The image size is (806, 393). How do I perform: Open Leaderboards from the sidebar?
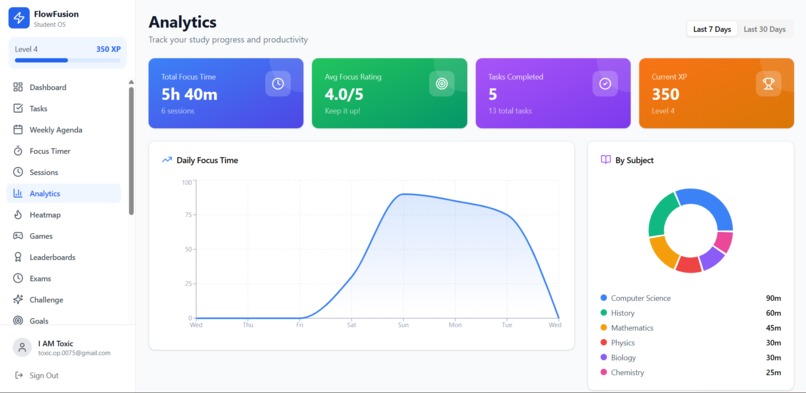point(64,257)
